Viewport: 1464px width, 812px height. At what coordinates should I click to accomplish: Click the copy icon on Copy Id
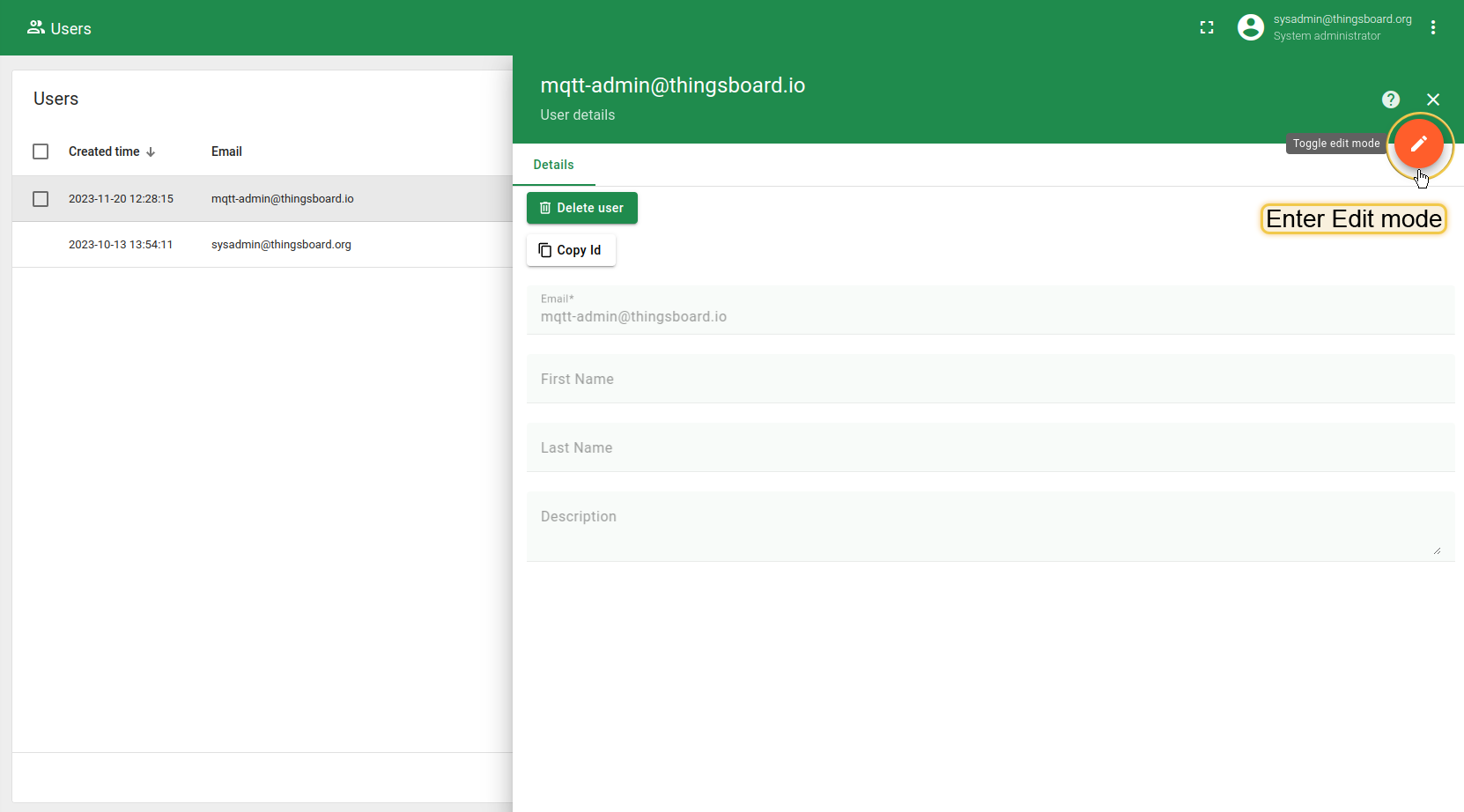click(545, 250)
